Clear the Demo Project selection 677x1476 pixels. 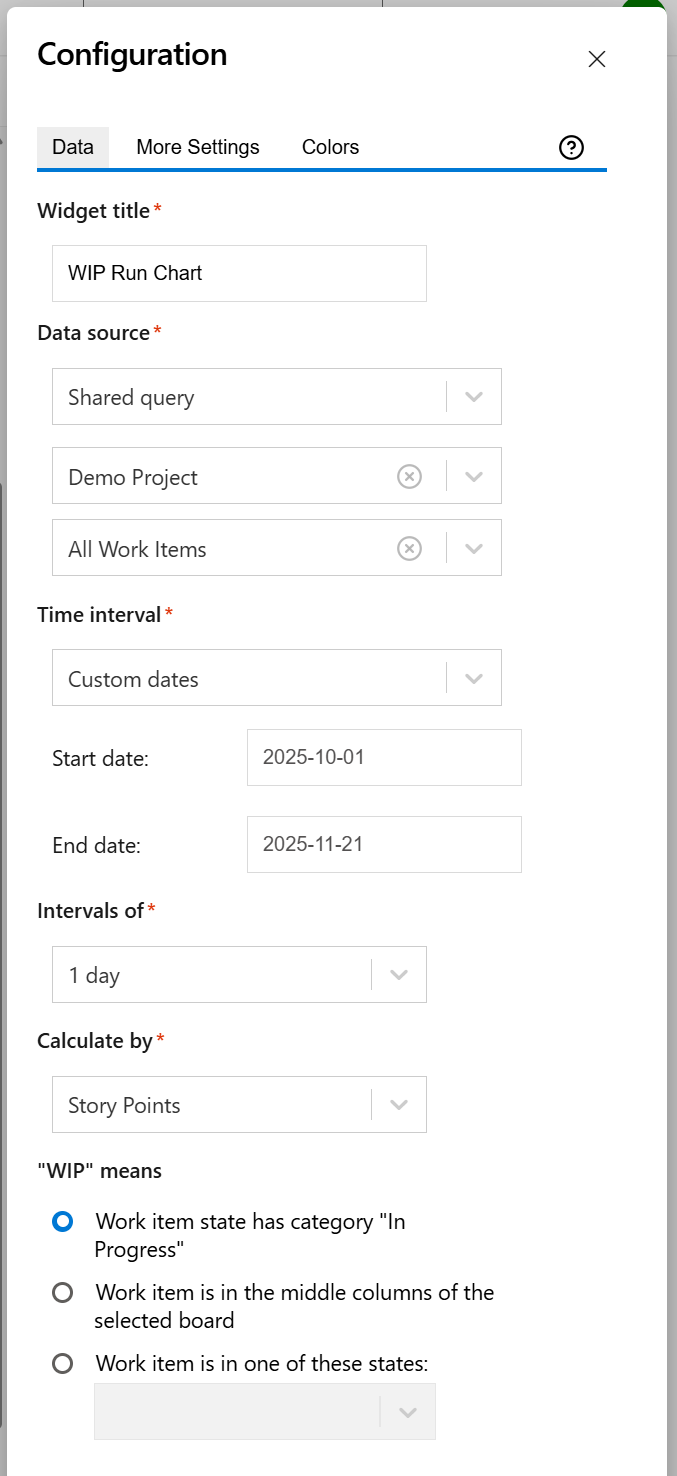pyautogui.click(x=409, y=476)
